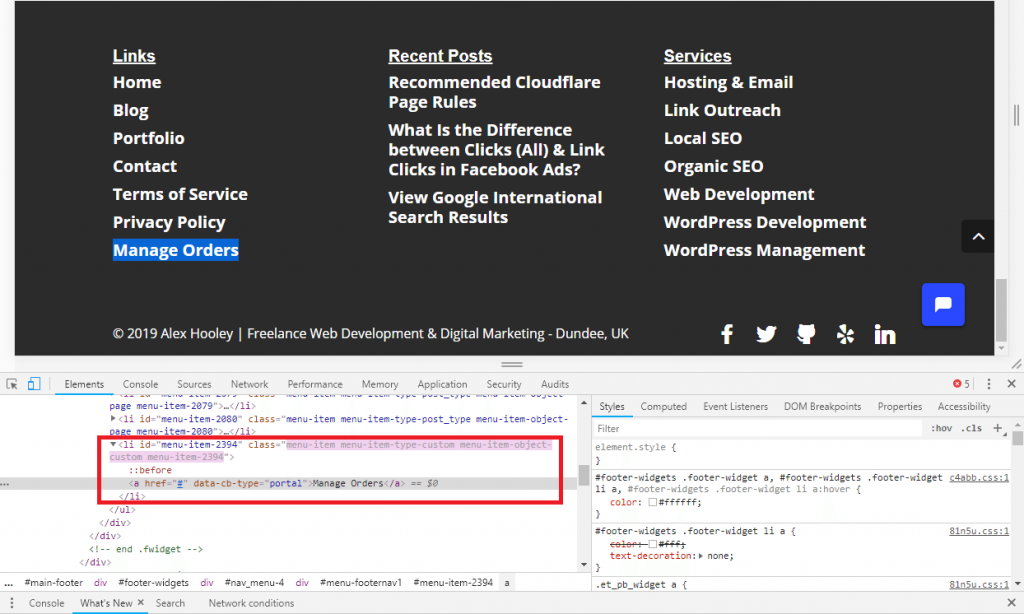Select the inspect element cursor icon

tap(12, 384)
